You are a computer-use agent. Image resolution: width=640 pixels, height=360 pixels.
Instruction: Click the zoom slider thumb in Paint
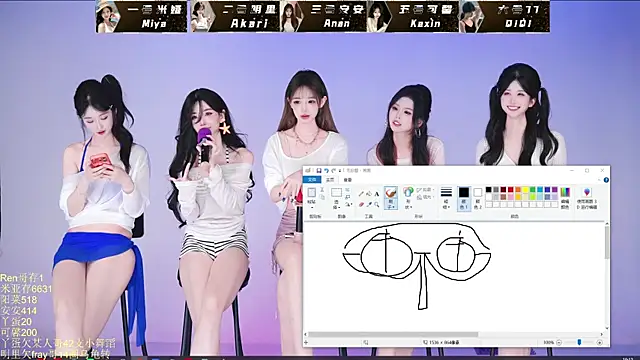pos(579,342)
